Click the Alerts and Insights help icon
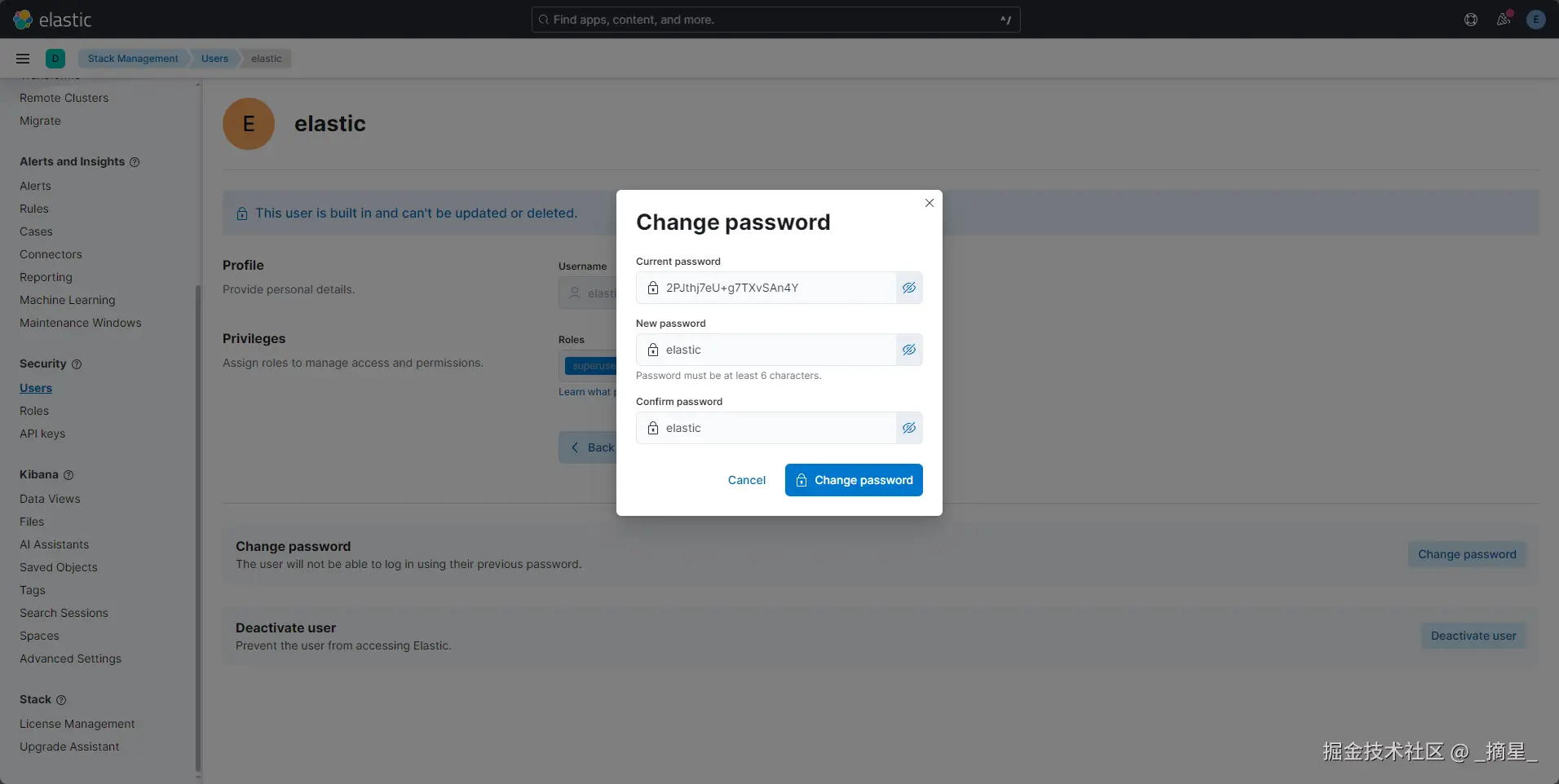1559x784 pixels. point(135,162)
